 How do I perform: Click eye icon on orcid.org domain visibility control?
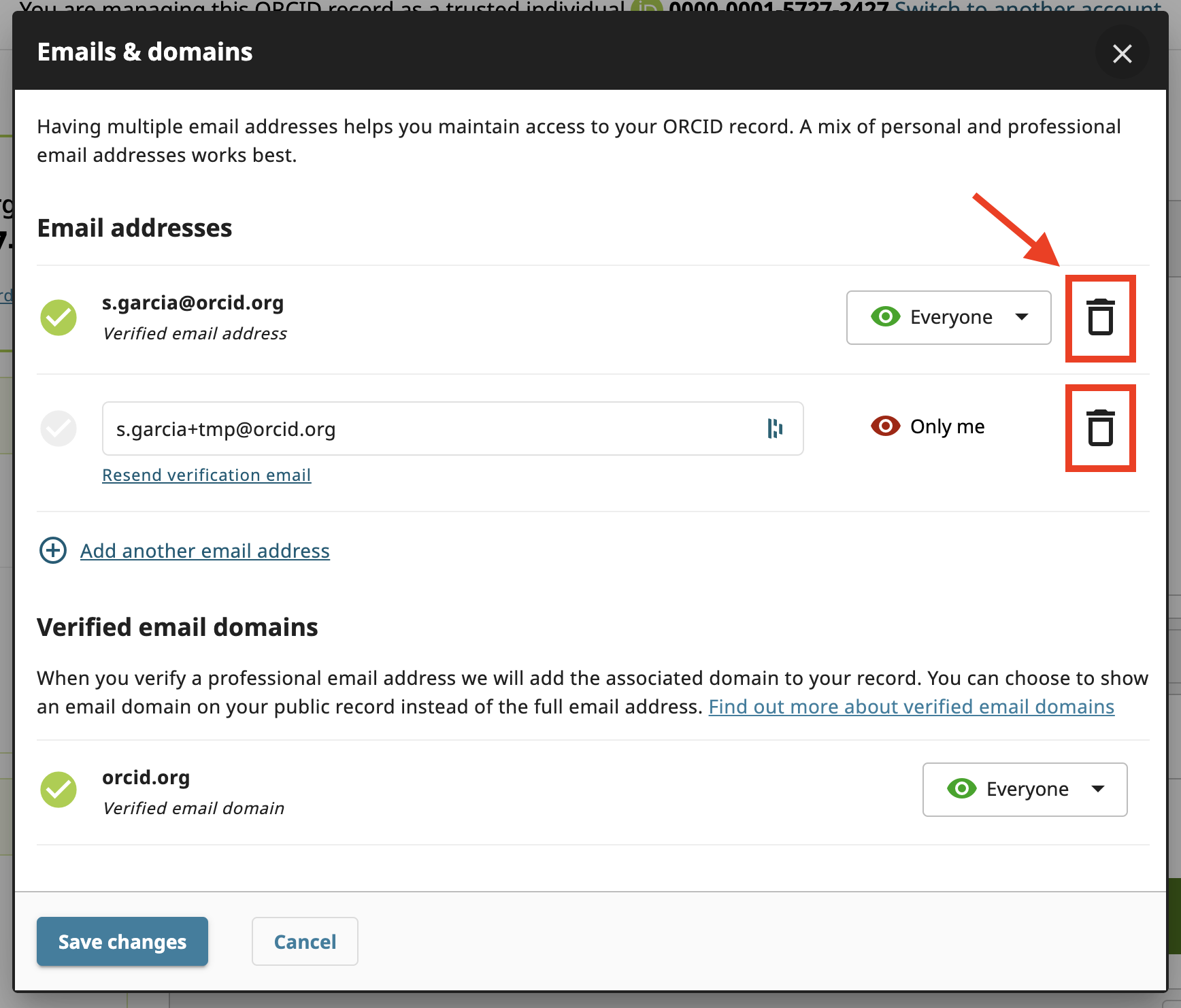click(x=961, y=789)
